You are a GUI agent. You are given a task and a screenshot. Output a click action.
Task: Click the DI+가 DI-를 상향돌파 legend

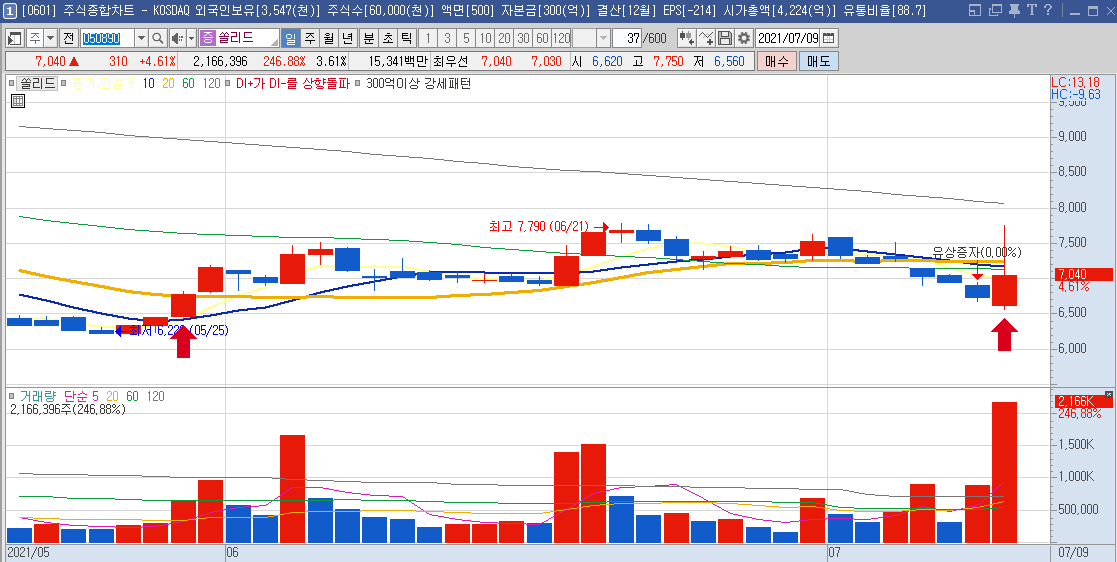293,83
